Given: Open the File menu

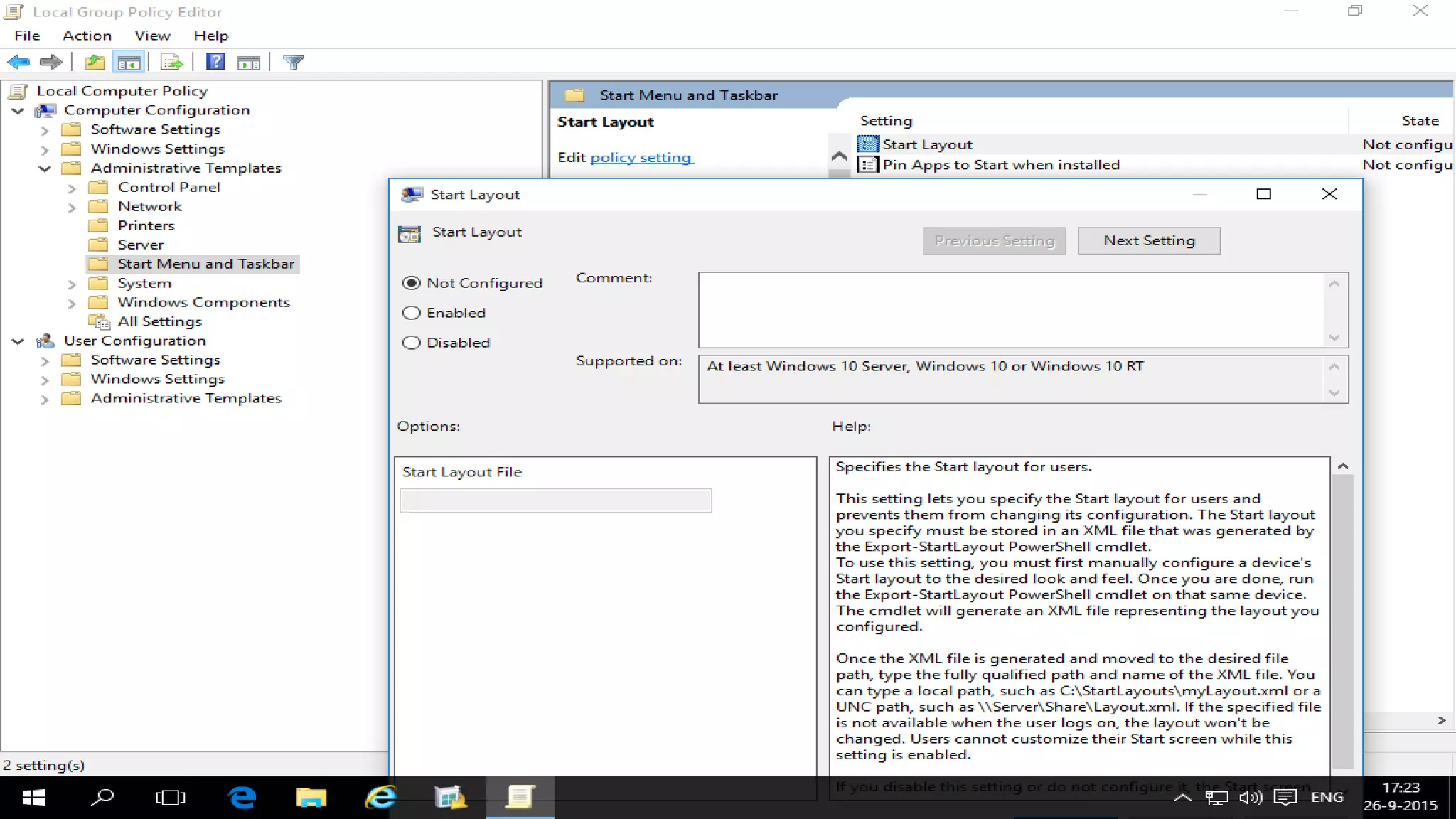Looking at the screenshot, I should [x=27, y=36].
